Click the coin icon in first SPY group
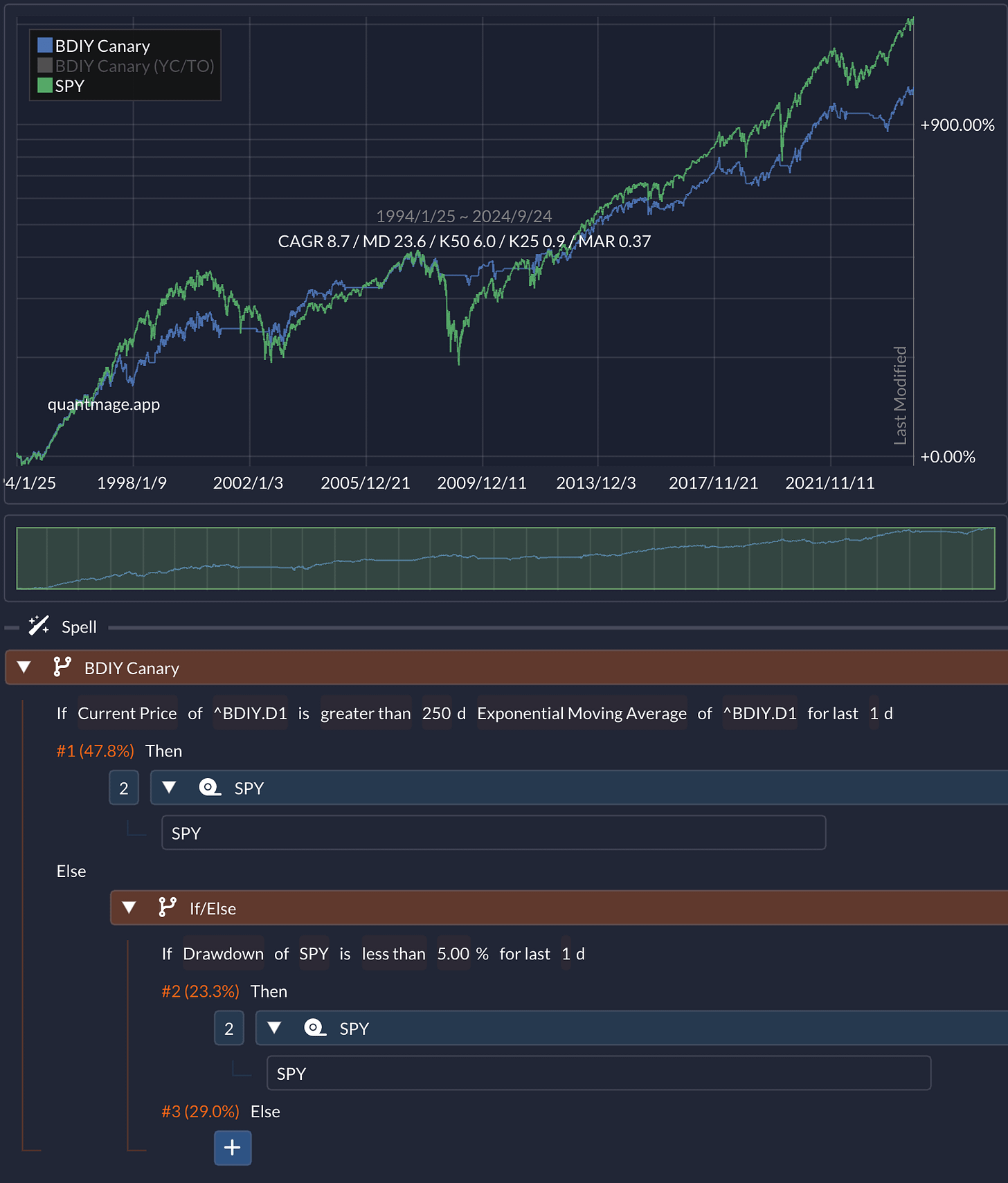Viewport: 1008px width, 1183px height. (210, 788)
